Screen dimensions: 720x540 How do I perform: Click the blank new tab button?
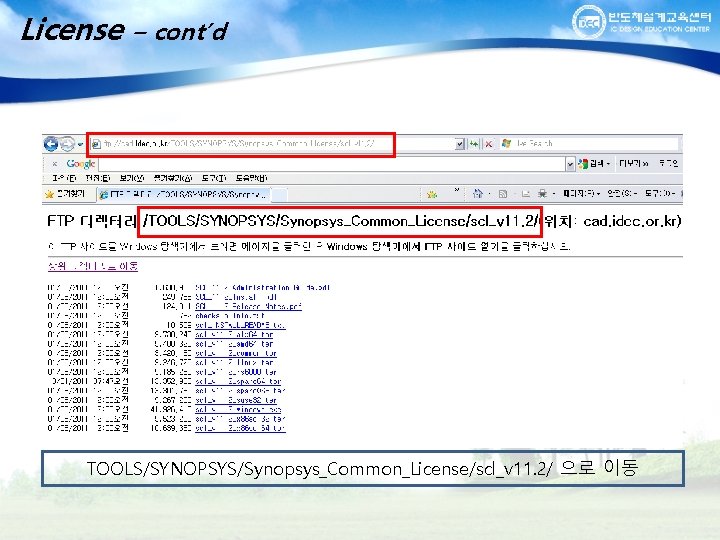point(280,195)
